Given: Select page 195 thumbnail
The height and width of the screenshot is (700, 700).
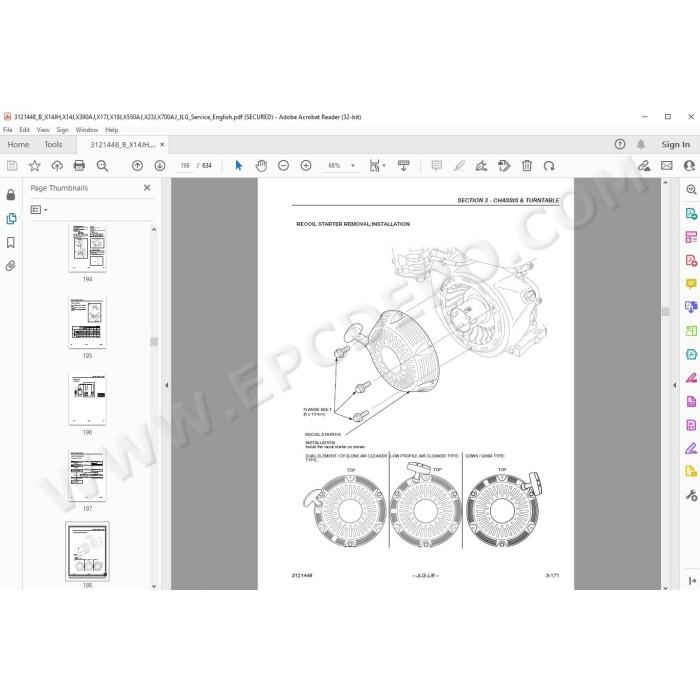Looking at the screenshot, I should 87,322.
